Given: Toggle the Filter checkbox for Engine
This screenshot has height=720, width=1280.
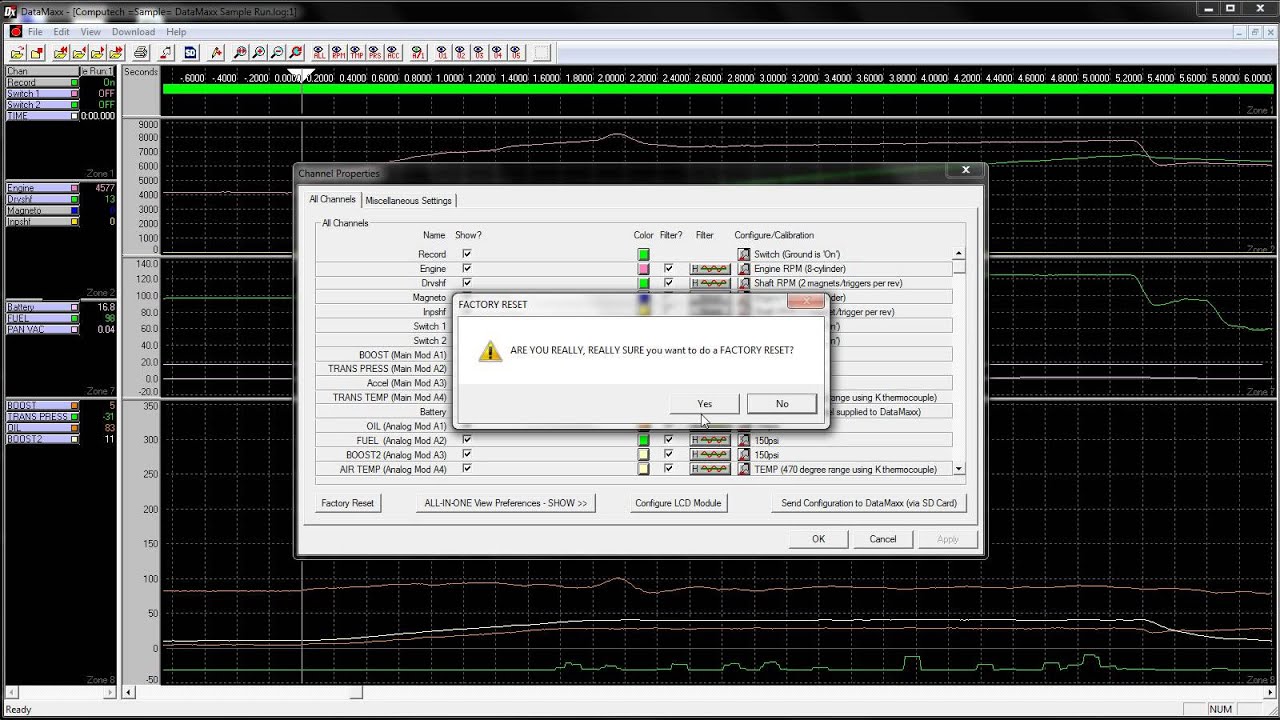Looking at the screenshot, I should [668, 269].
